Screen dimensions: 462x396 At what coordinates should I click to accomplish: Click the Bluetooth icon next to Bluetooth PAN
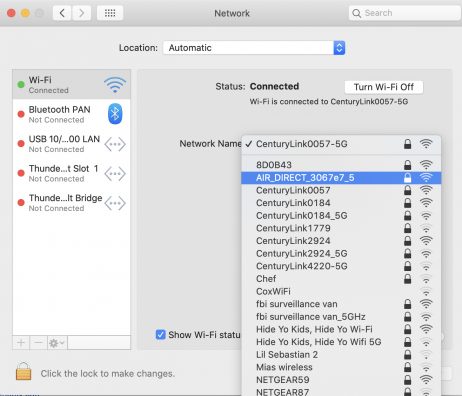pyautogui.click(x=115, y=114)
